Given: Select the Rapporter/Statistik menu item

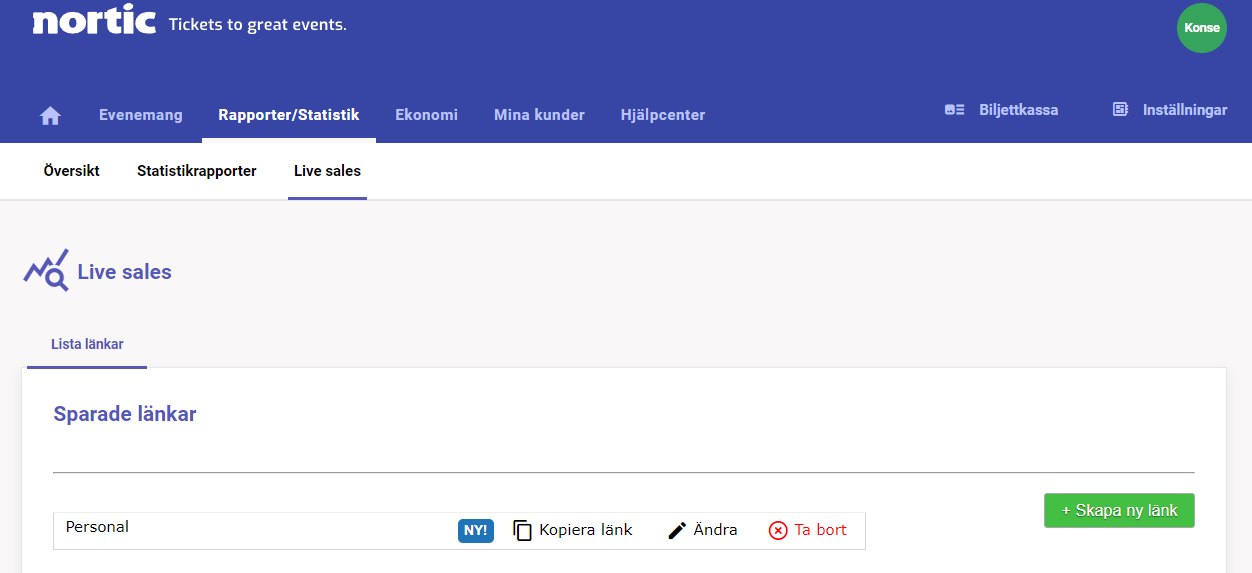Looking at the screenshot, I should (x=289, y=115).
